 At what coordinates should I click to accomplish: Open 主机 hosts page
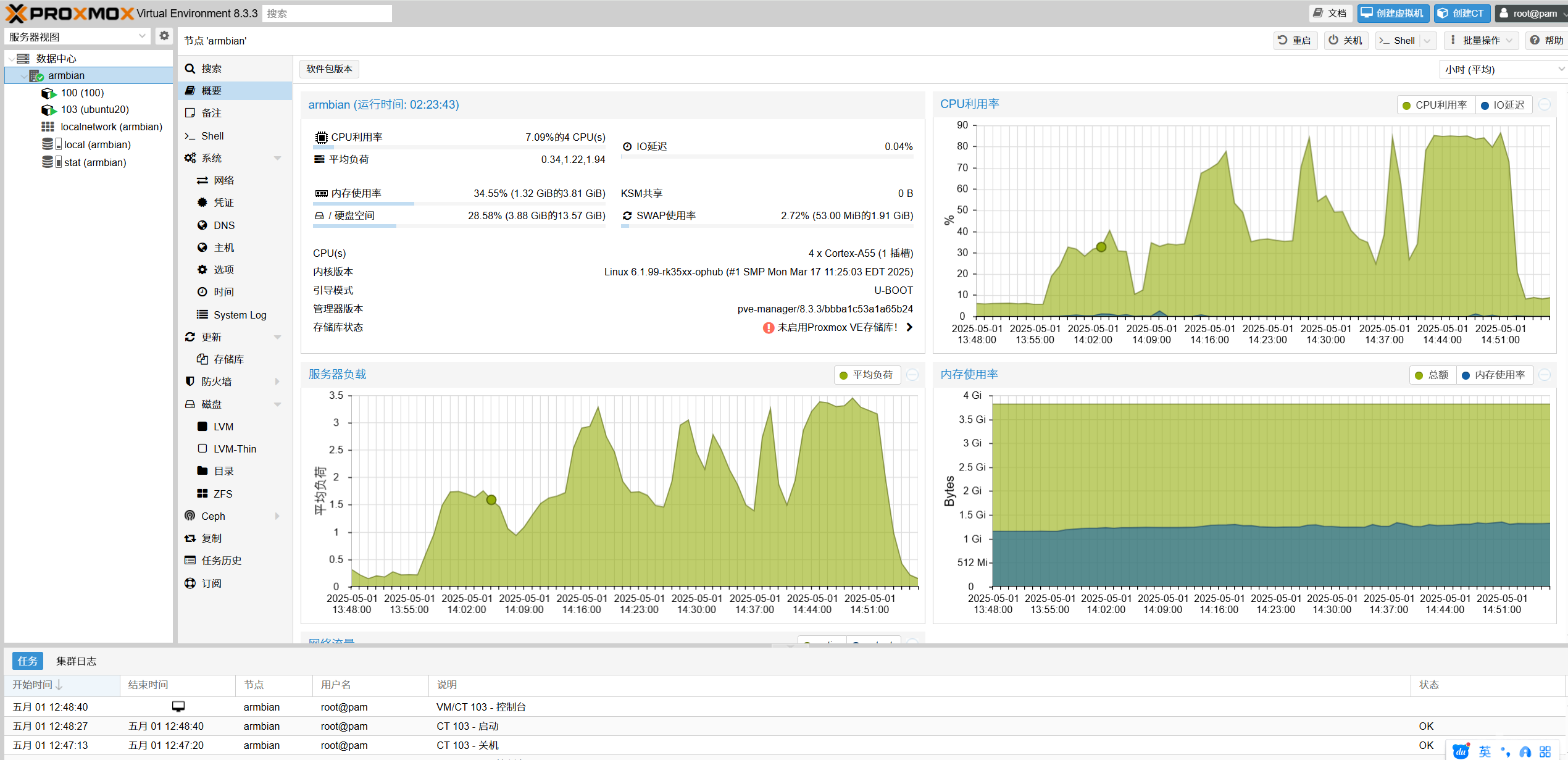[235, 248]
